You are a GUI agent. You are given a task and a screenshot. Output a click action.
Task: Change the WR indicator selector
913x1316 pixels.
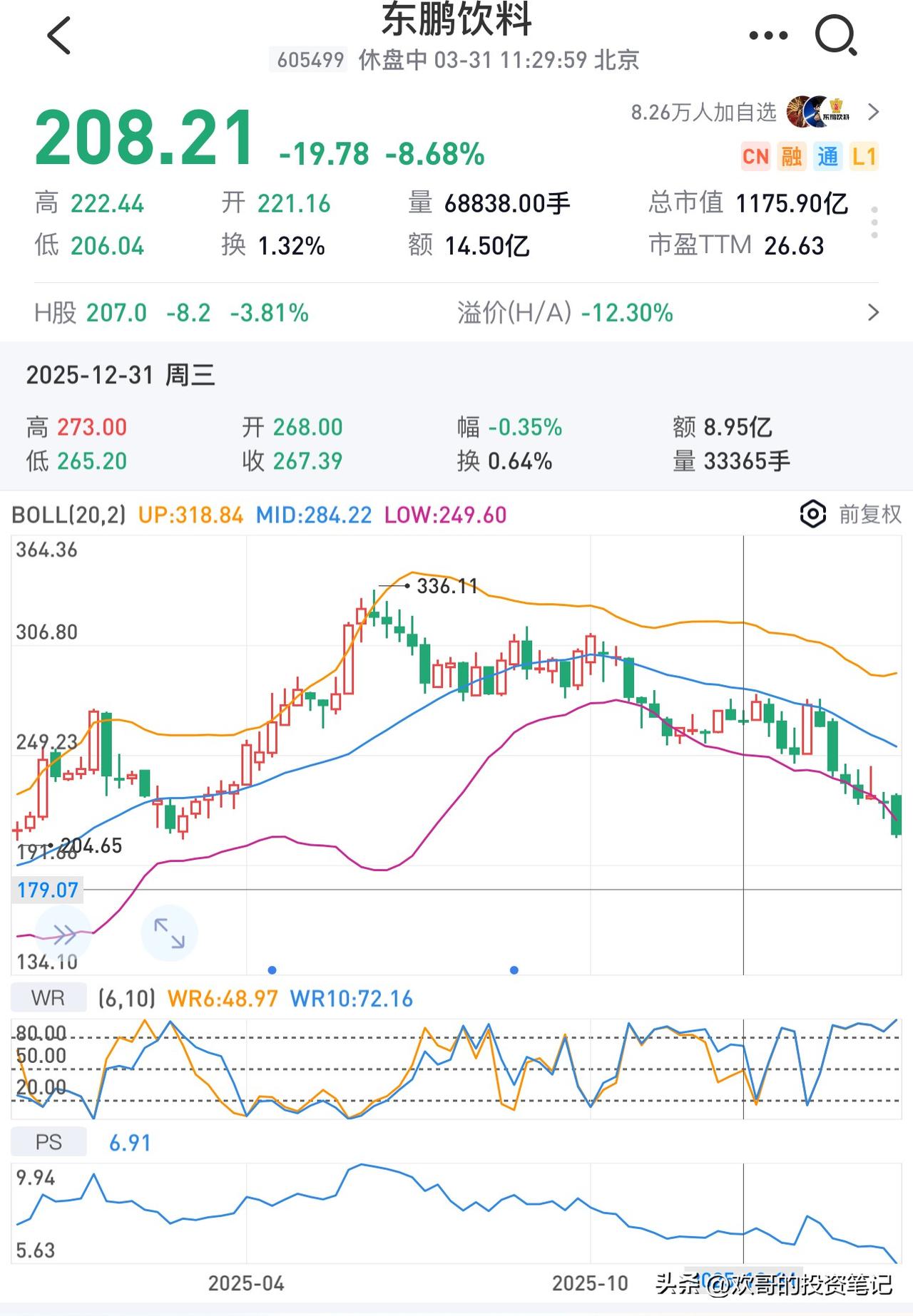[49, 998]
